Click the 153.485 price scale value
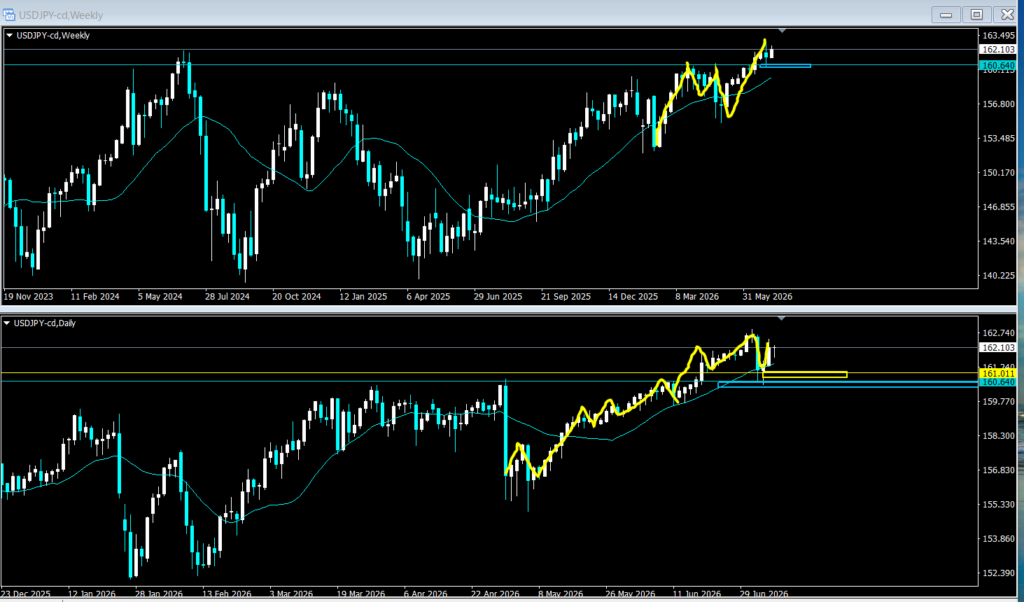This screenshot has width=1024, height=602. (x=999, y=138)
